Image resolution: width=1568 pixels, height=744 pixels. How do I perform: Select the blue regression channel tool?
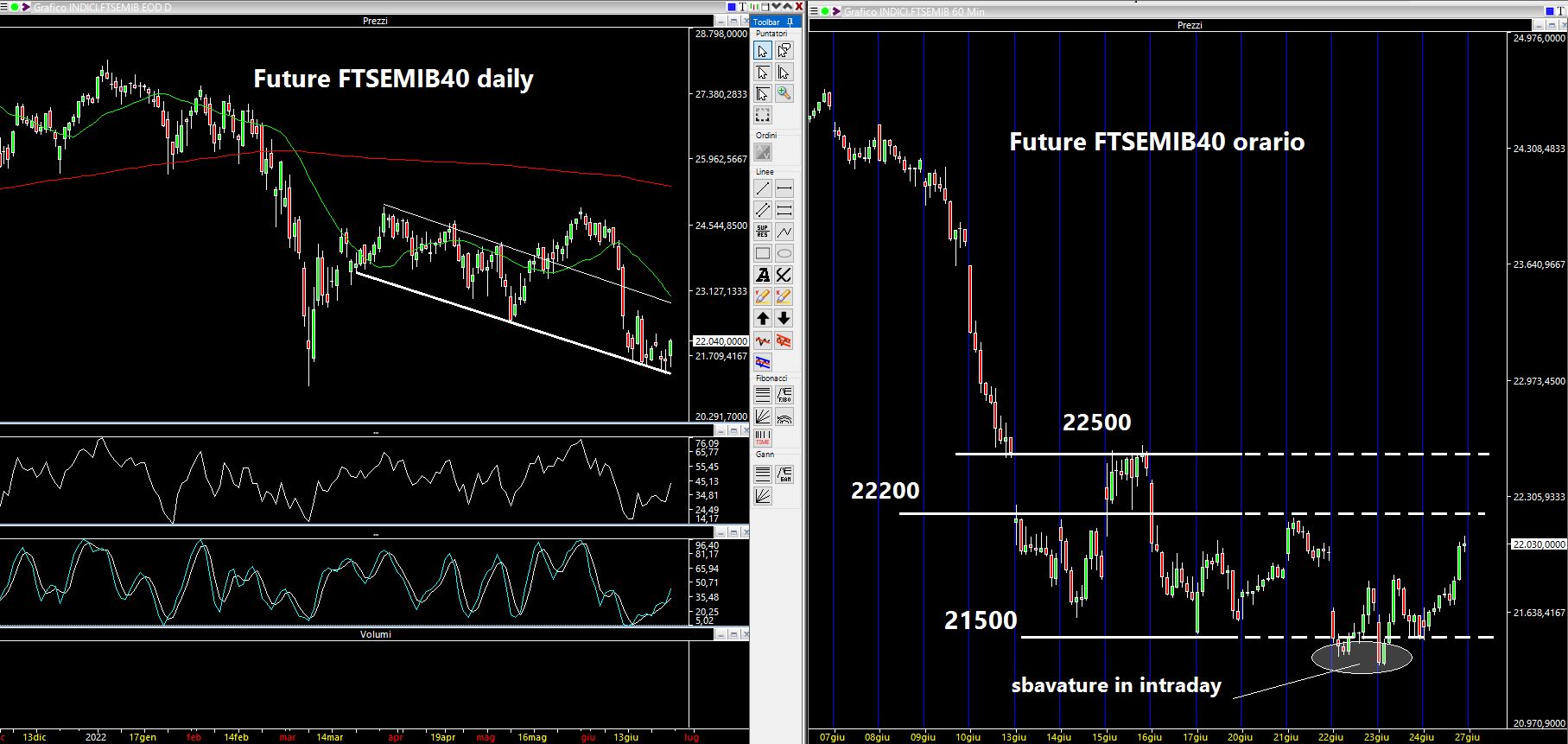click(x=763, y=362)
